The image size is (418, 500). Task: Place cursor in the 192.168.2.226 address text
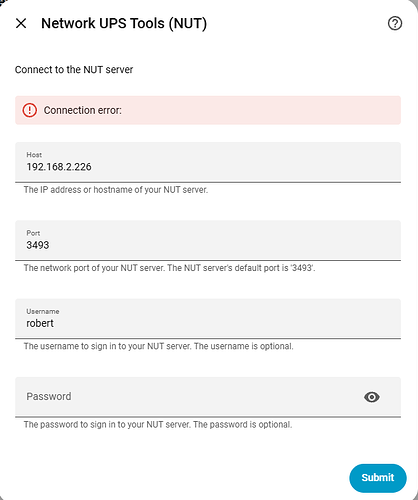59,167
